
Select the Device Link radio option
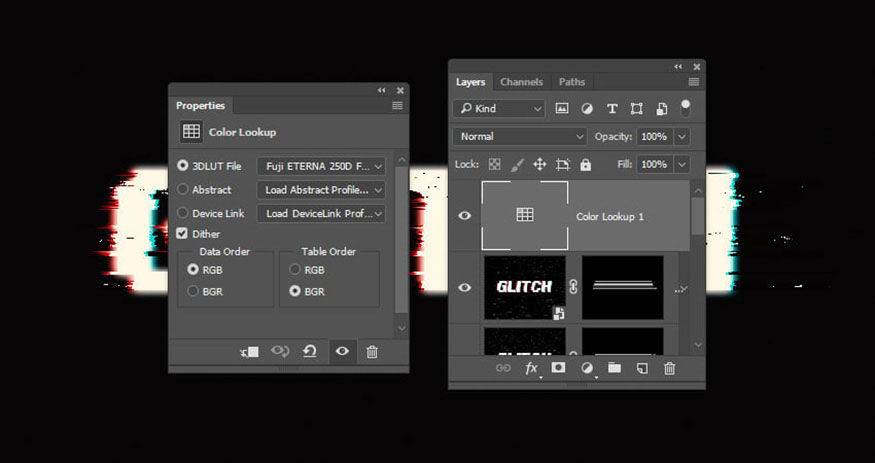tap(182, 213)
